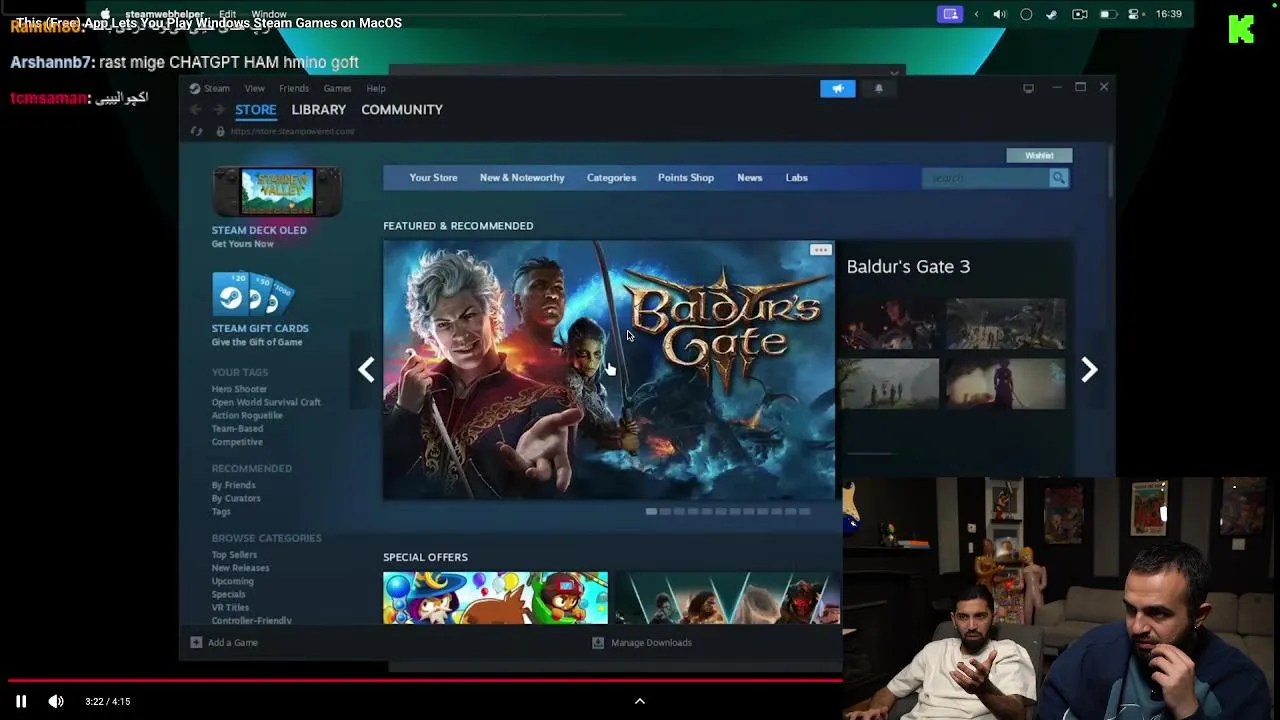Image resolution: width=1280 pixels, height=720 pixels.
Task: Browse New Releases category
Action: 240,568
